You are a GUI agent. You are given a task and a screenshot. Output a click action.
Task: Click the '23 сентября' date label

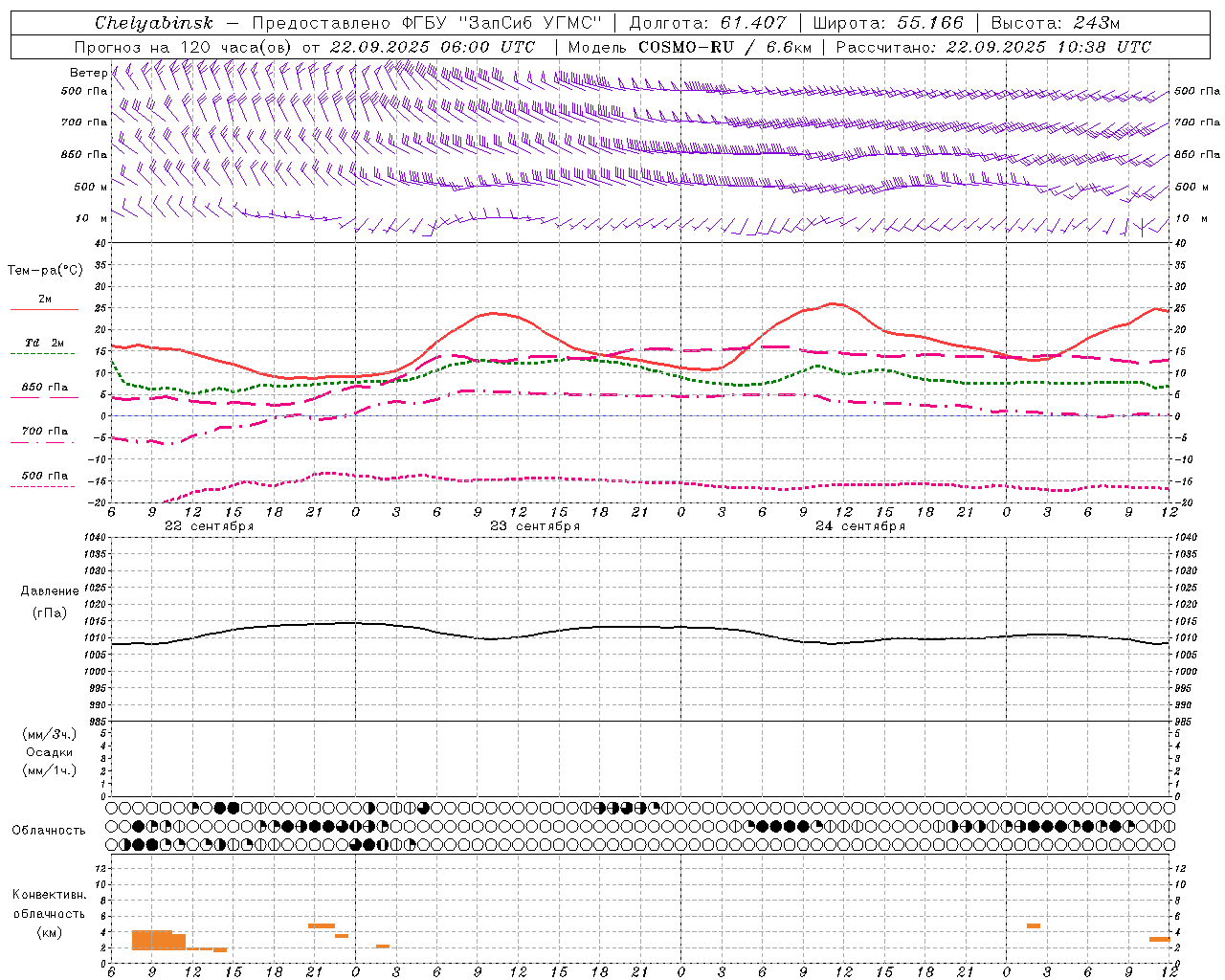pyautogui.click(x=535, y=526)
